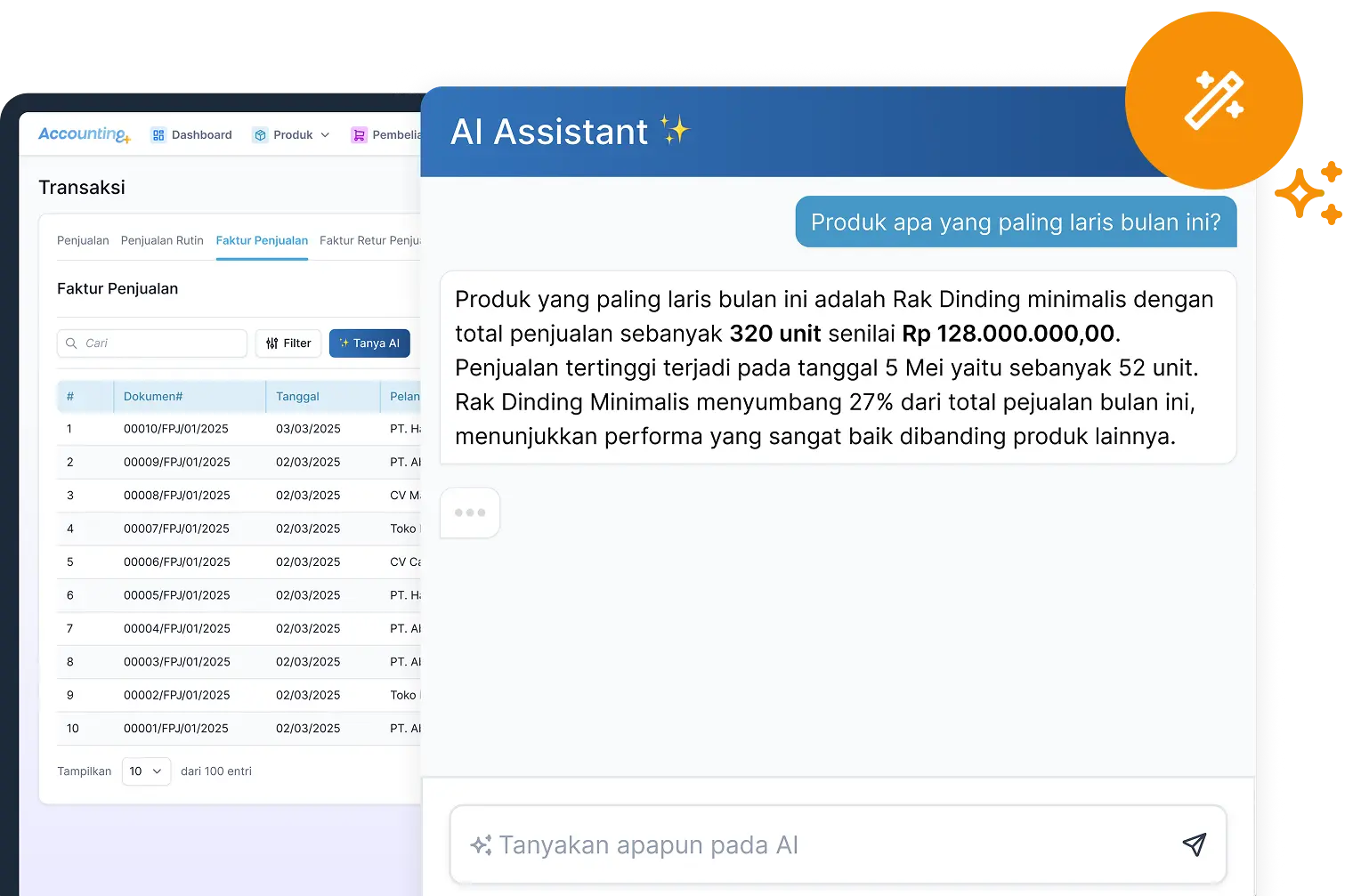Open the Filter button
The height and width of the screenshot is (896, 1353).
click(x=288, y=343)
